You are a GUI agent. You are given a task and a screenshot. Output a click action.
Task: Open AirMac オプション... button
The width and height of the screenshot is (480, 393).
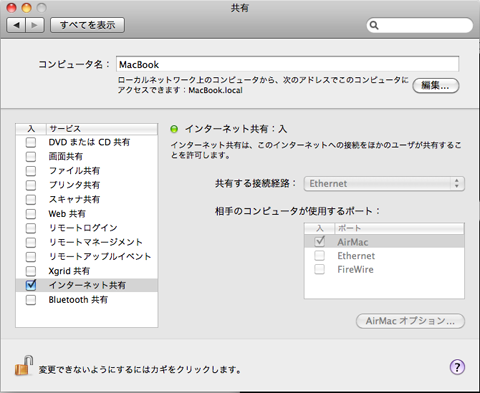coord(410,321)
